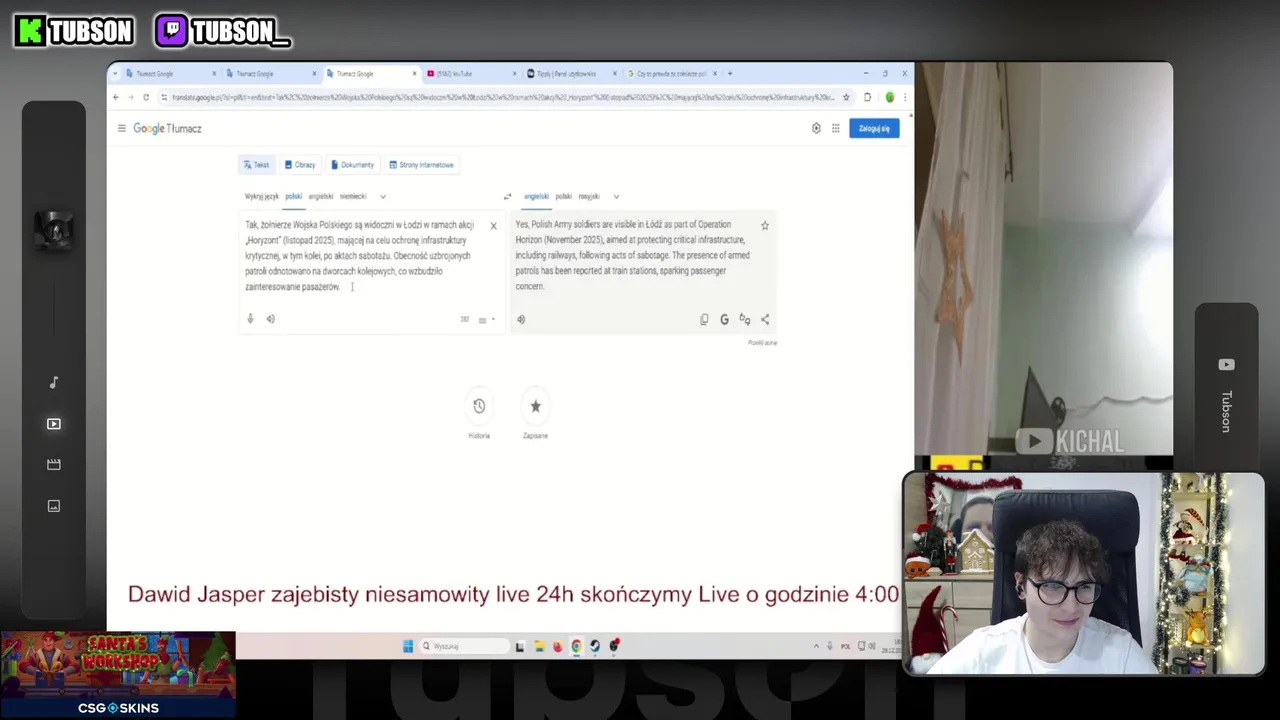The width and height of the screenshot is (1280, 720).
Task: Select the Dokumenty translation mode
Action: point(353,165)
